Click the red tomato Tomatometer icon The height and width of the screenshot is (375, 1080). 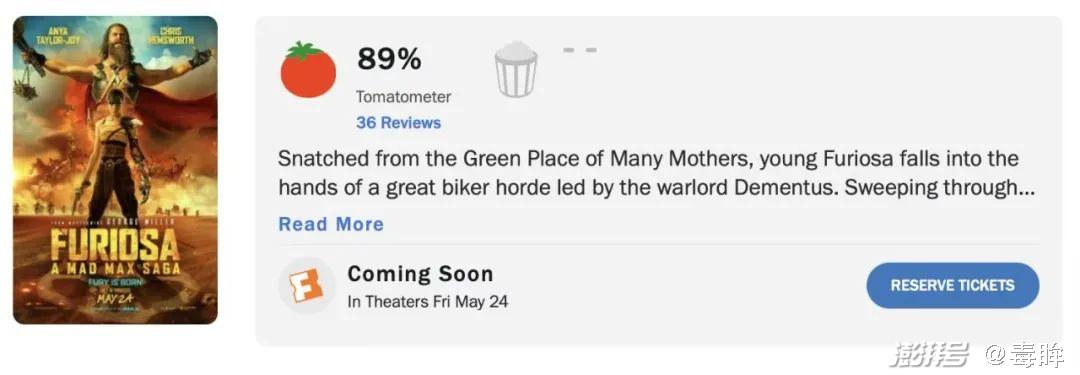(x=308, y=70)
